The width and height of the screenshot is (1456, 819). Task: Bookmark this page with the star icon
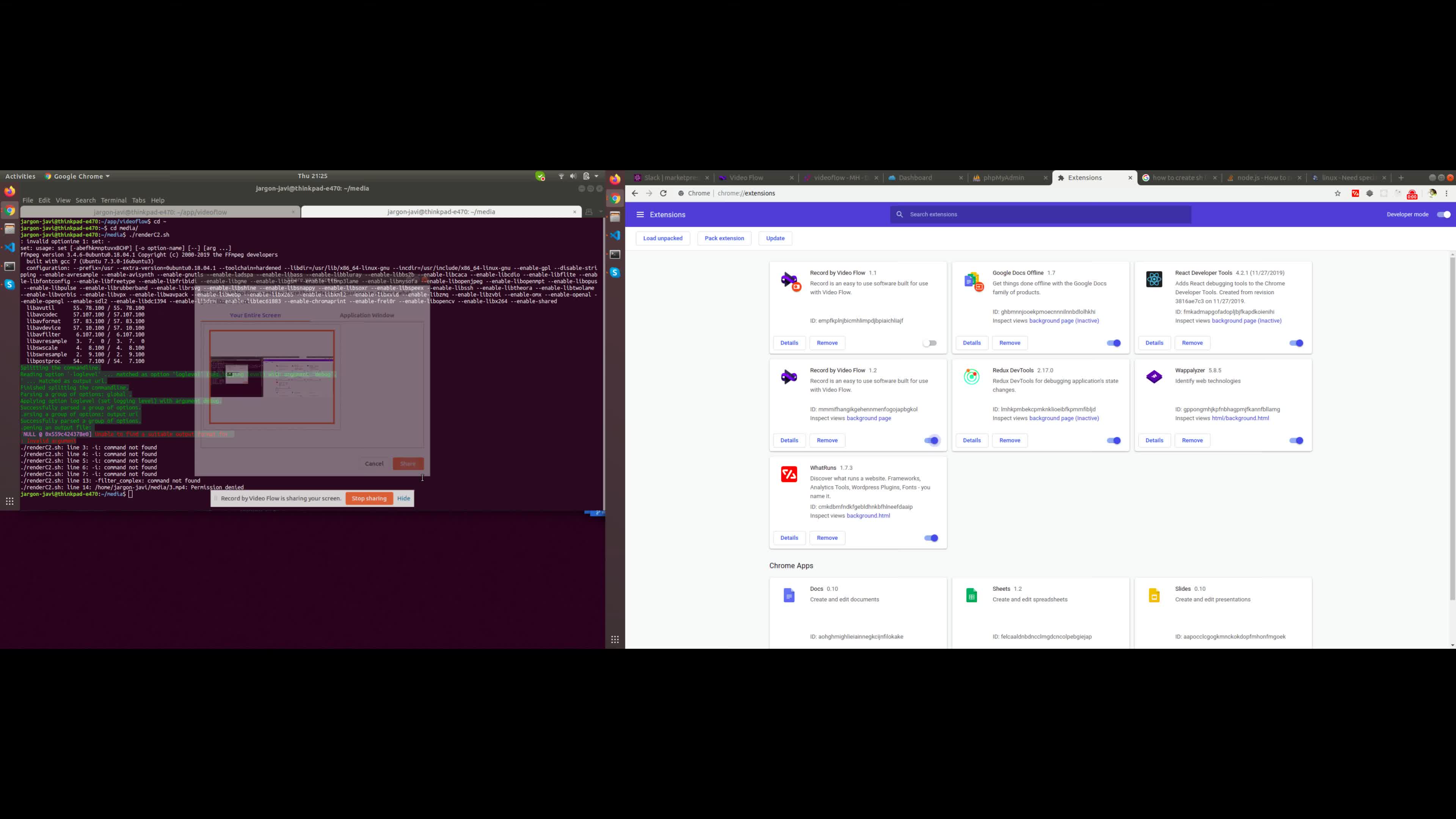pos(1338,193)
